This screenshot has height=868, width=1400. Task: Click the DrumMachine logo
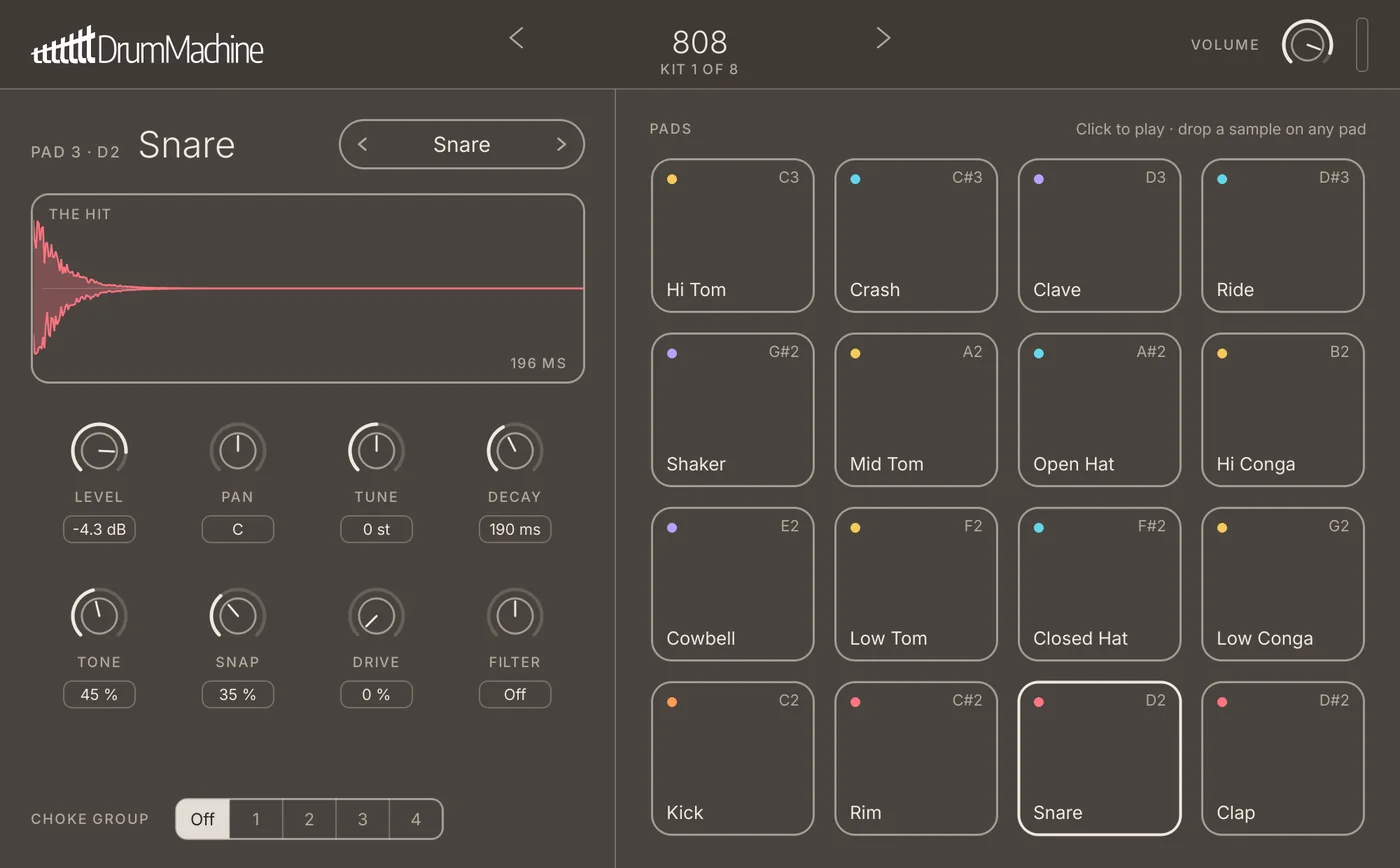pyautogui.click(x=148, y=46)
